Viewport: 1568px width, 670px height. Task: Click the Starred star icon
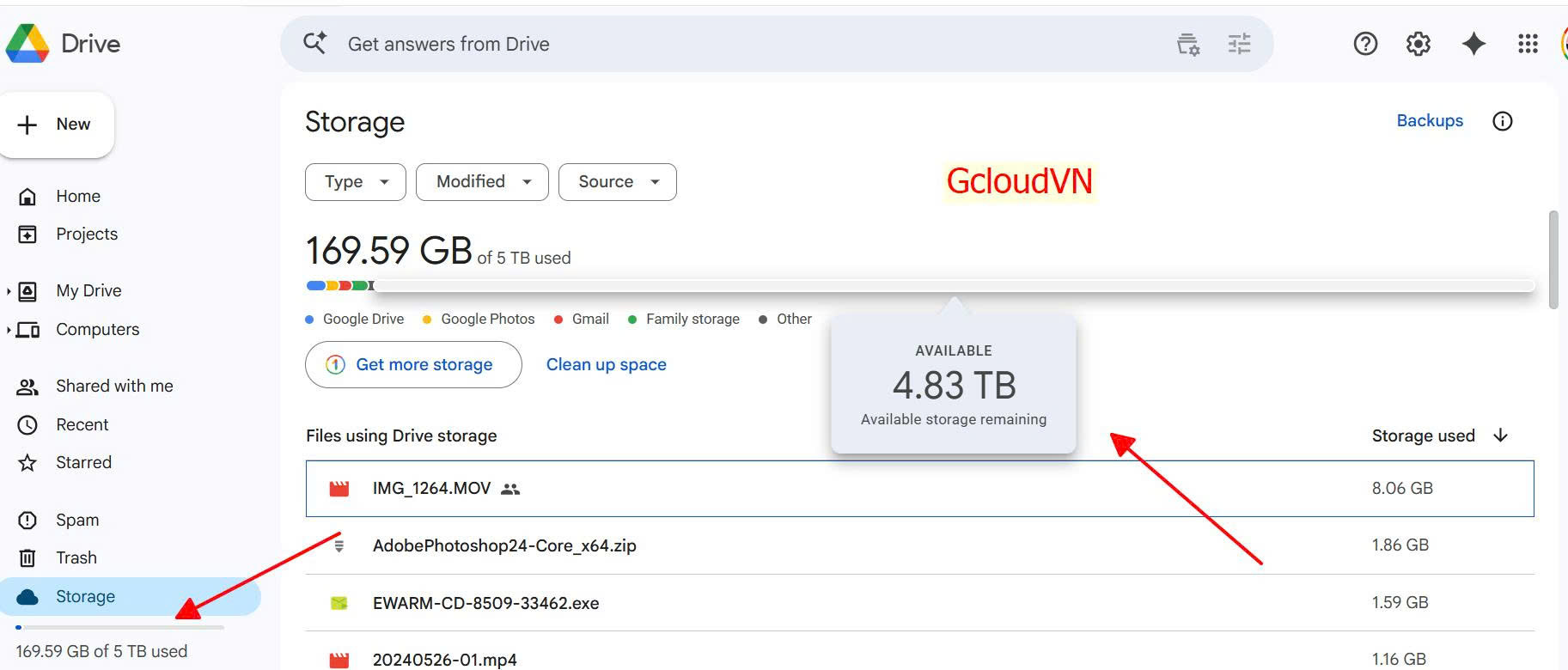click(x=27, y=463)
